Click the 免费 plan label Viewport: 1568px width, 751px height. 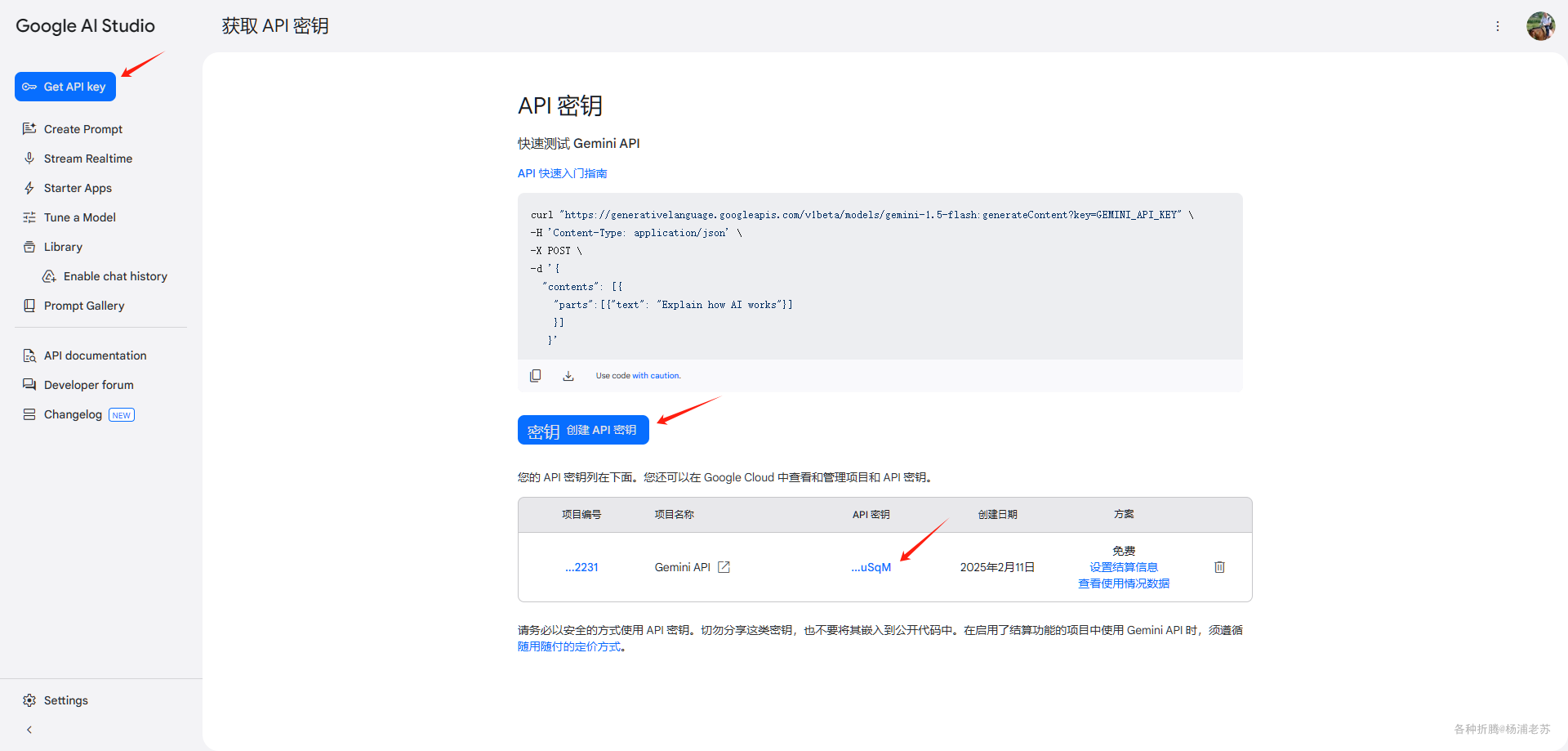pos(1124,551)
